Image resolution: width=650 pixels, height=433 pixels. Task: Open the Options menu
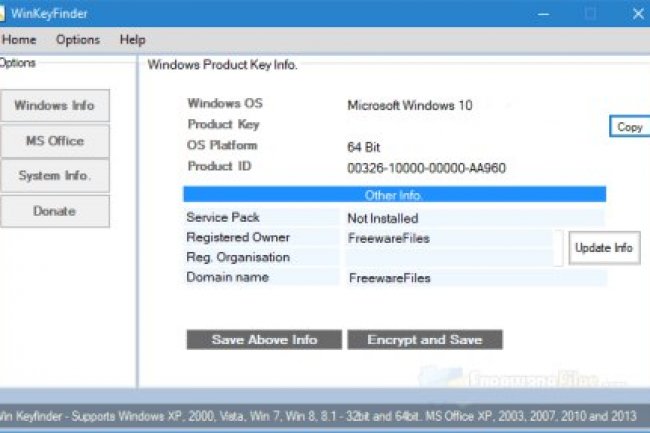[77, 40]
